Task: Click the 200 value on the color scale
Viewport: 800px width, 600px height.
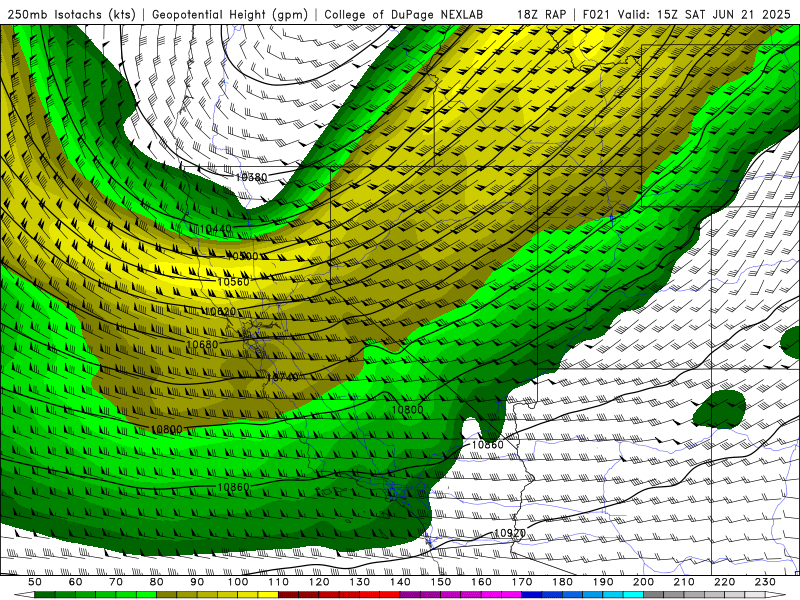Action: pos(644,582)
